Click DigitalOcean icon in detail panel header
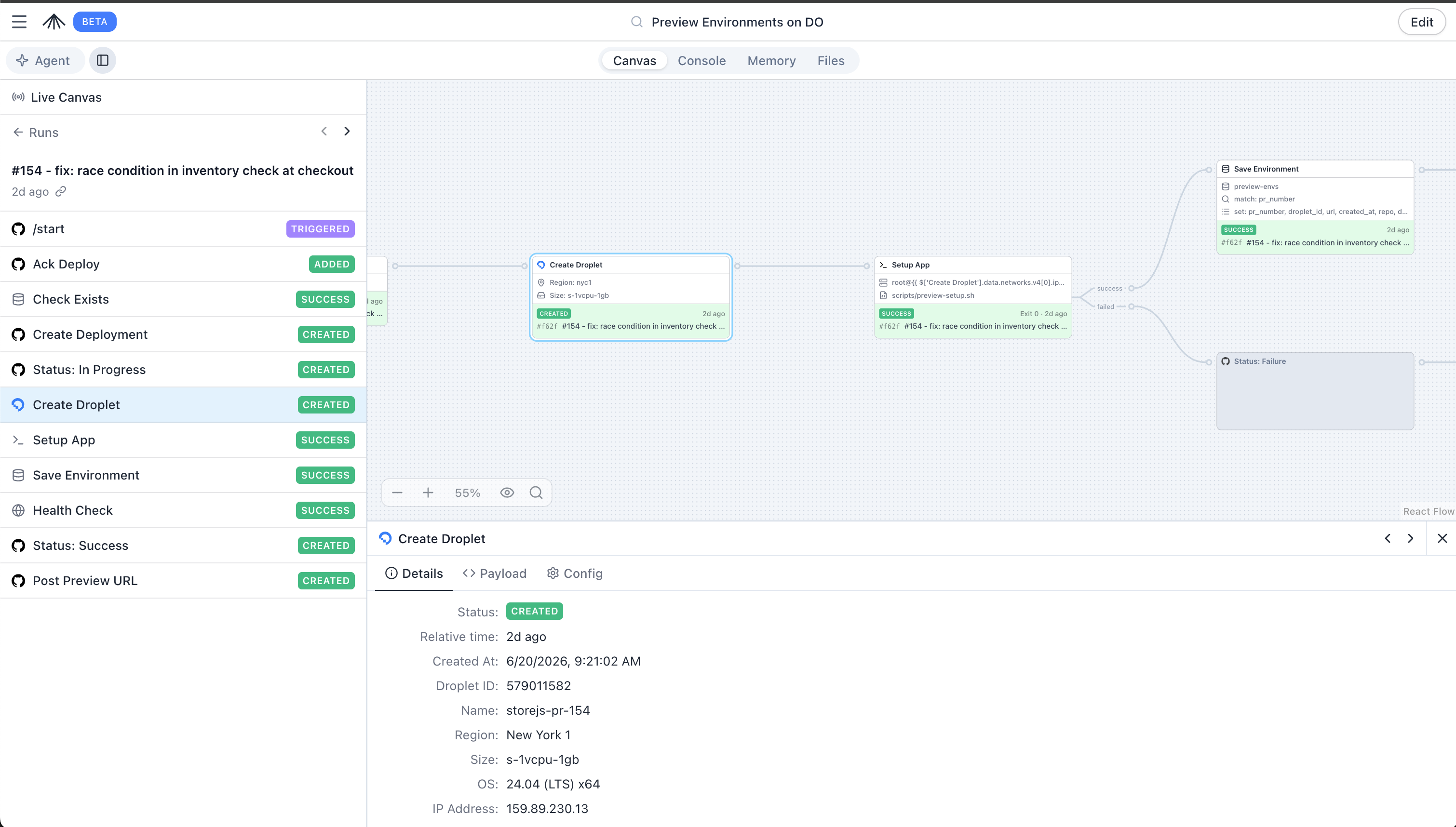This screenshot has height=827, width=1456. [x=385, y=538]
